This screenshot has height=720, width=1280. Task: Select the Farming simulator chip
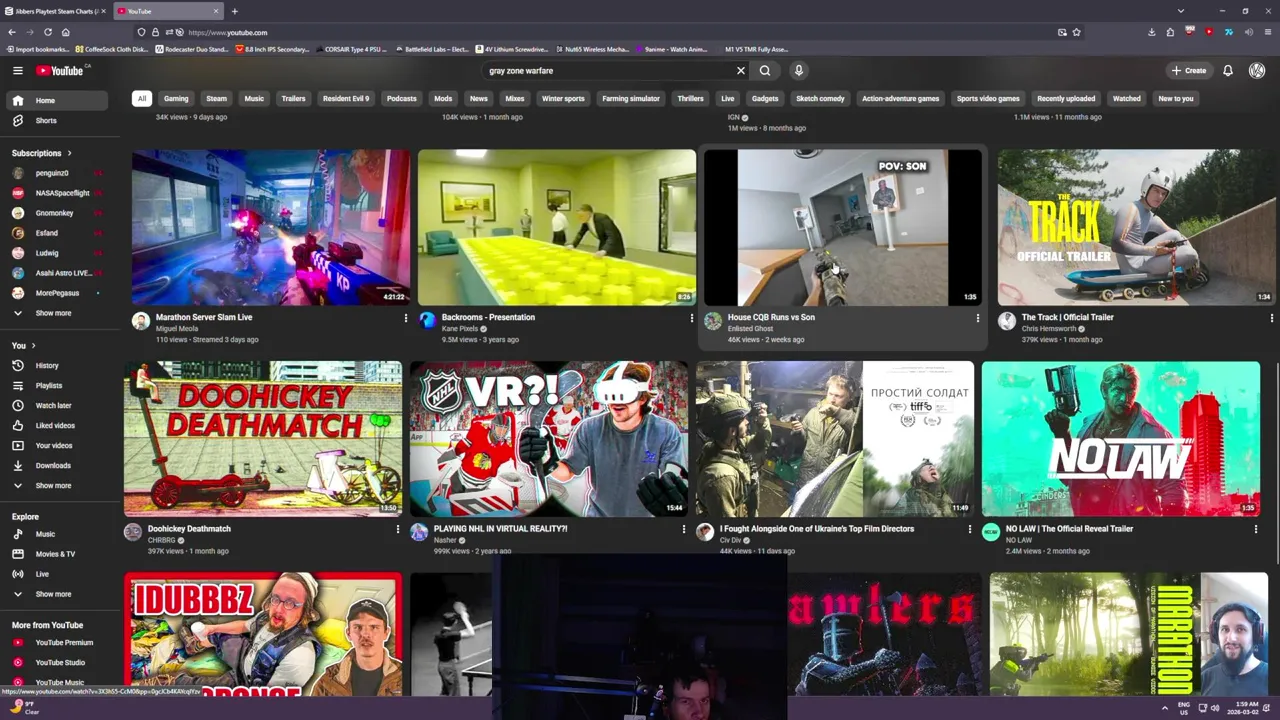click(631, 99)
